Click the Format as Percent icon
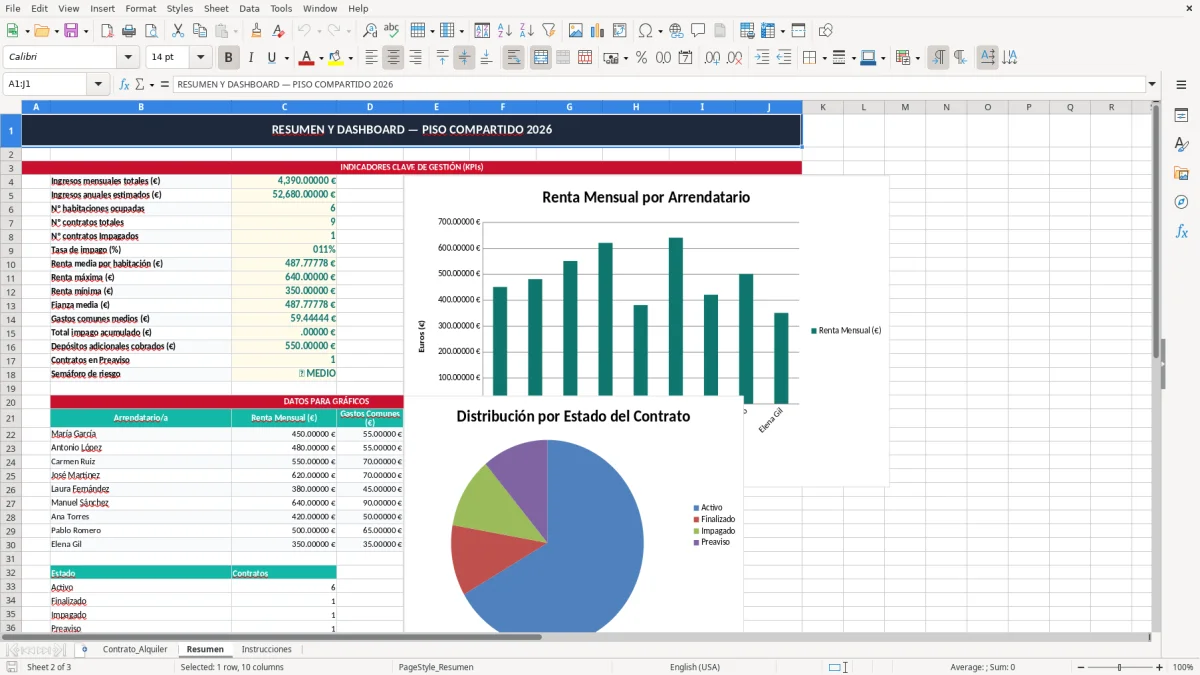Viewport: 1200px width, 675px height. pos(642,58)
